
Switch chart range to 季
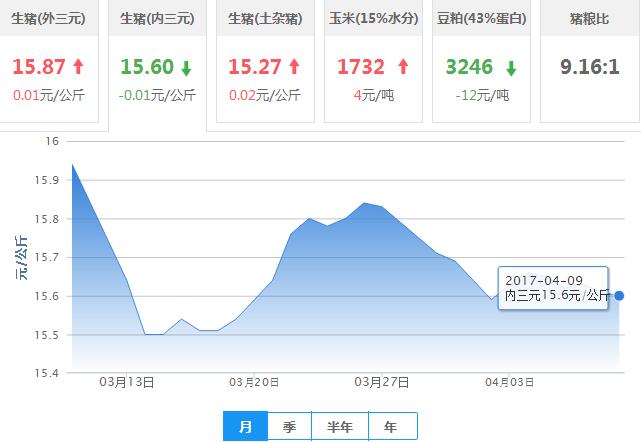click(289, 426)
